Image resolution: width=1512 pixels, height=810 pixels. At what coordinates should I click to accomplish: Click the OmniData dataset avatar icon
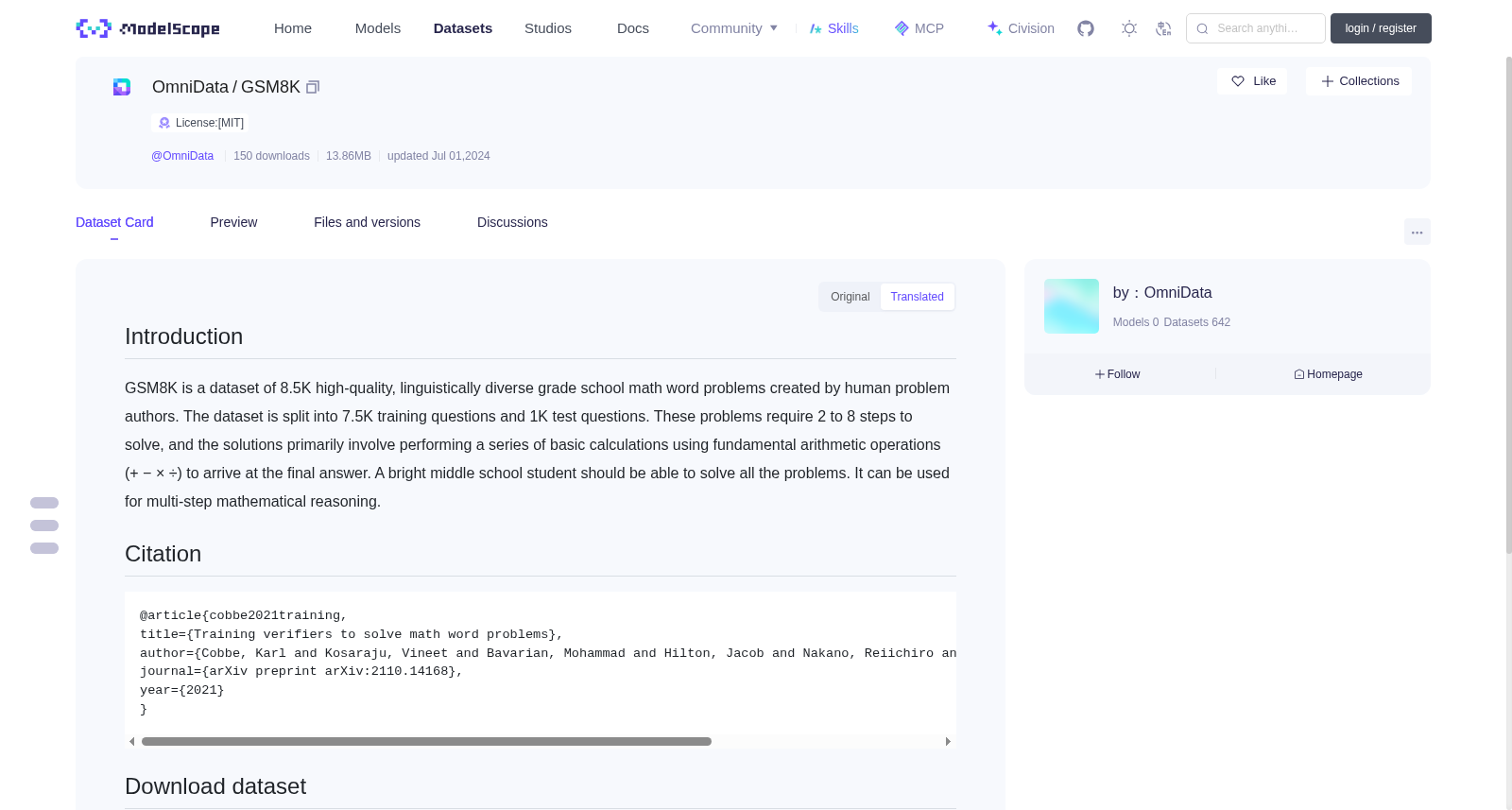122,87
